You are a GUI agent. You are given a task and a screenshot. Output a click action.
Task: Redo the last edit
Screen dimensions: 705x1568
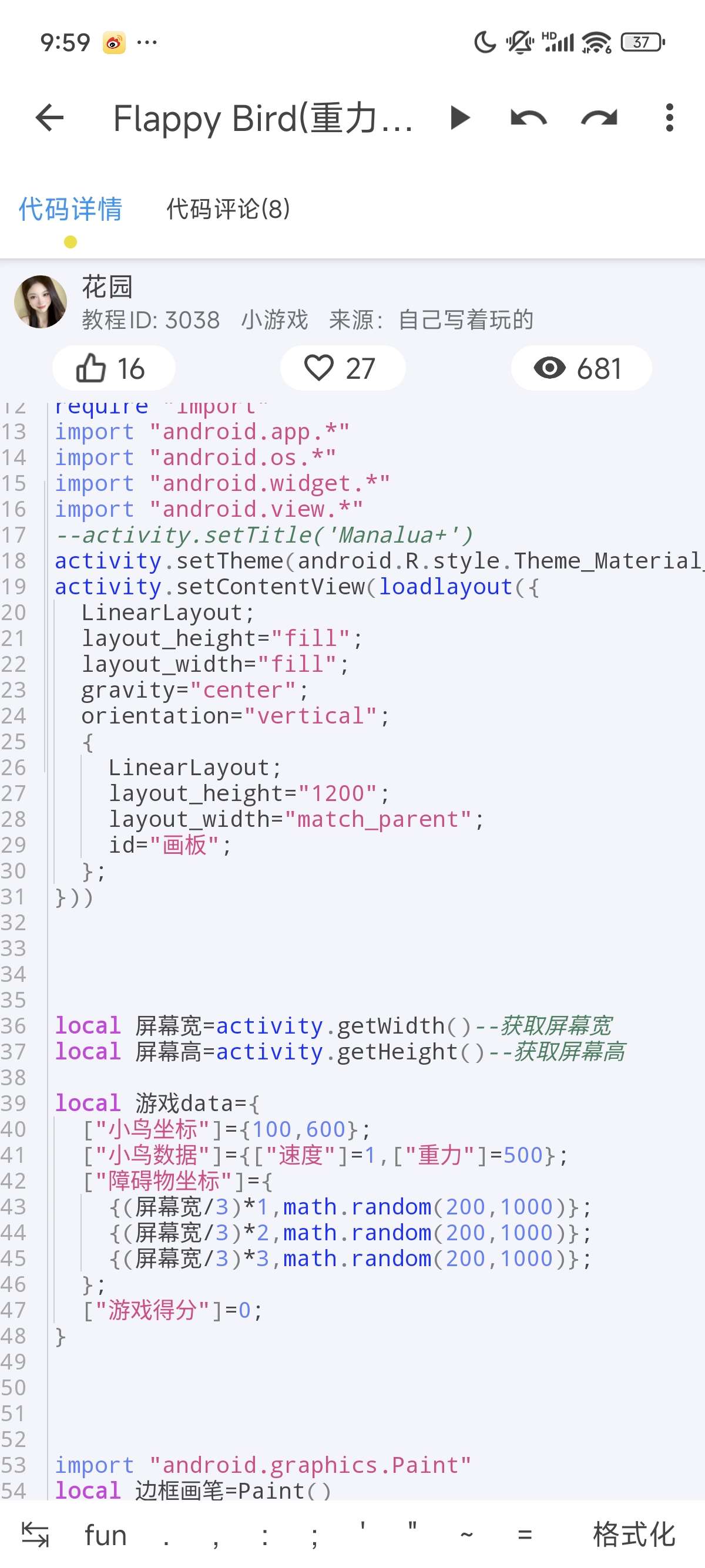click(x=600, y=118)
